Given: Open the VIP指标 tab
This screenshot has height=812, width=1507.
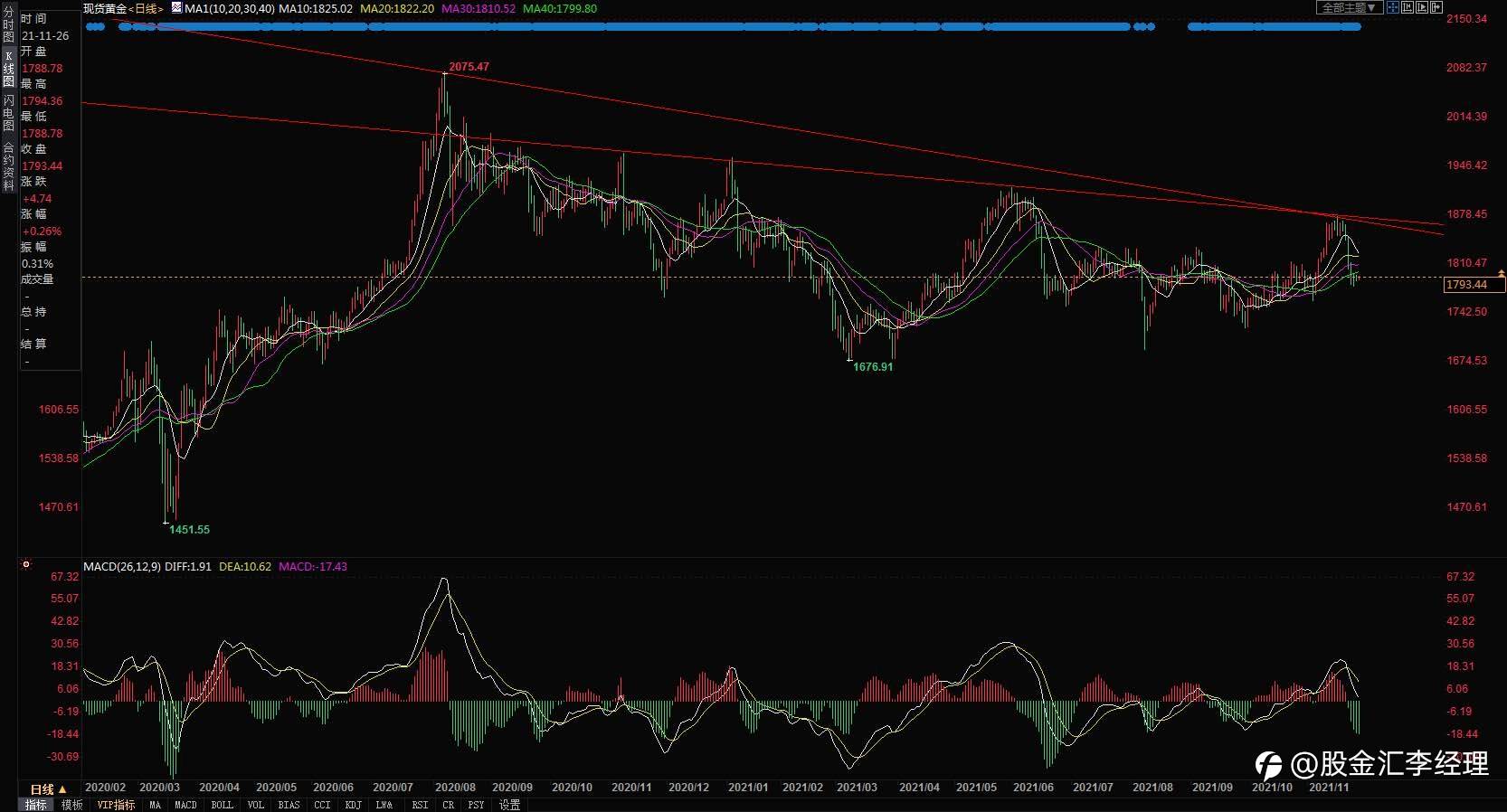Looking at the screenshot, I should coord(116,805).
